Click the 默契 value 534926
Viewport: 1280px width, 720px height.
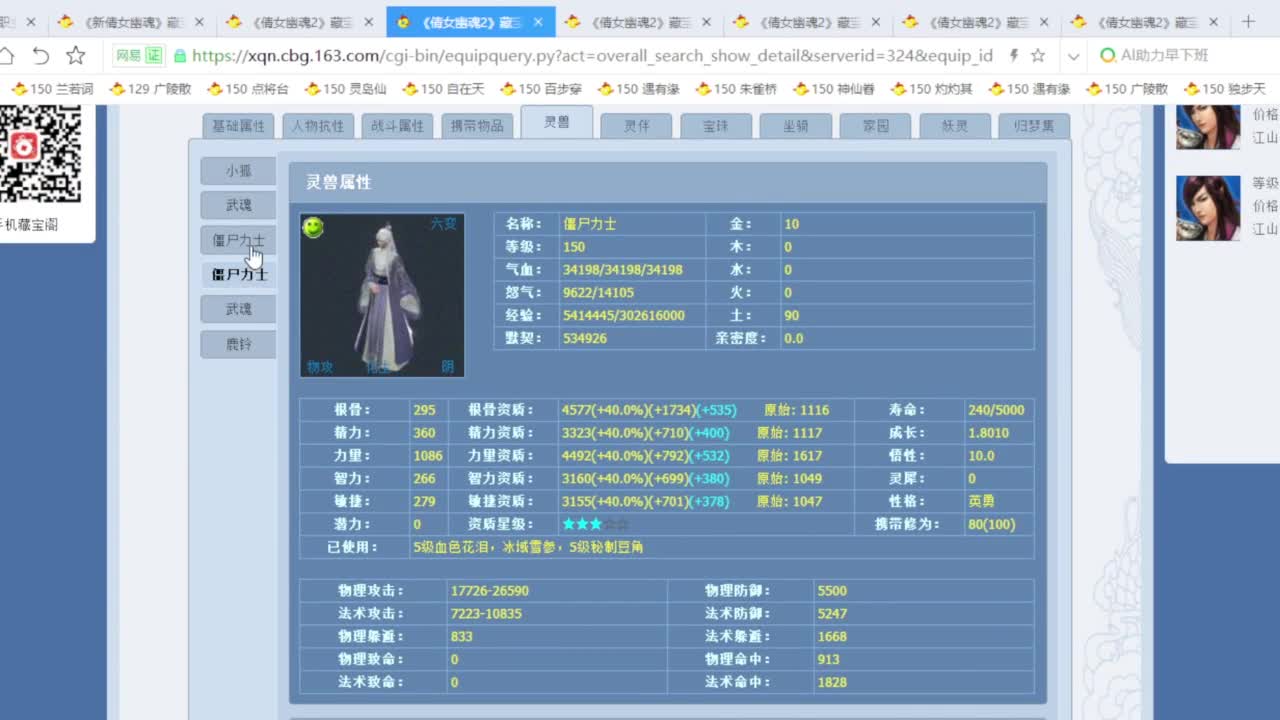585,339
